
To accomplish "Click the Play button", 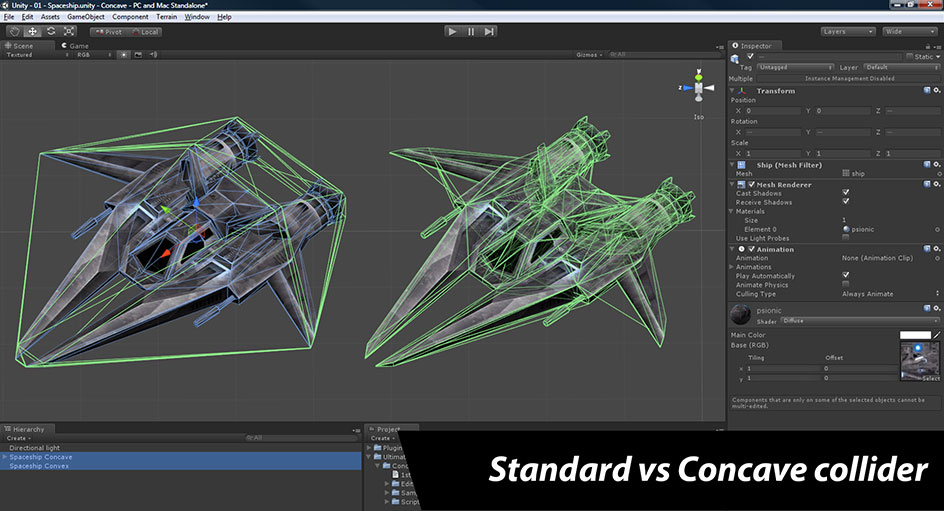I will tap(452, 31).
